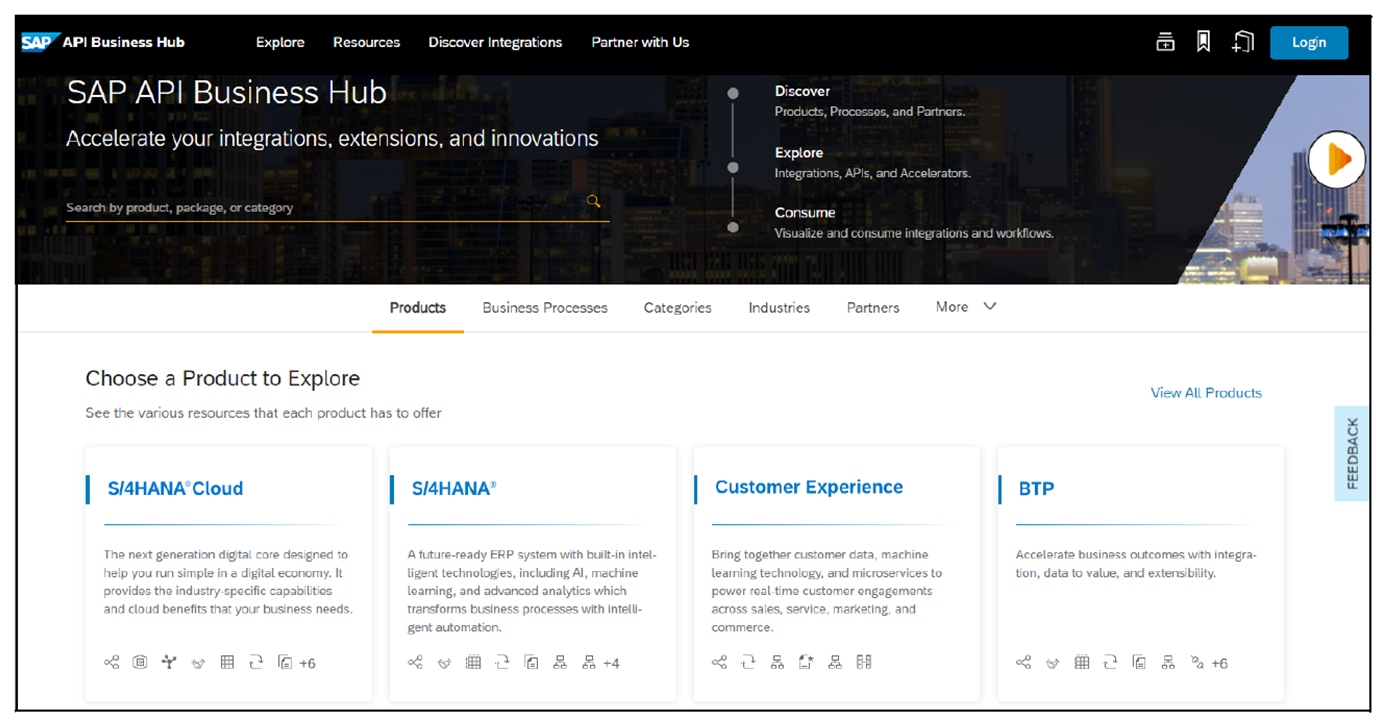Open the Resources menu in the top navigation
This screenshot has height=727, width=1385.
point(366,42)
